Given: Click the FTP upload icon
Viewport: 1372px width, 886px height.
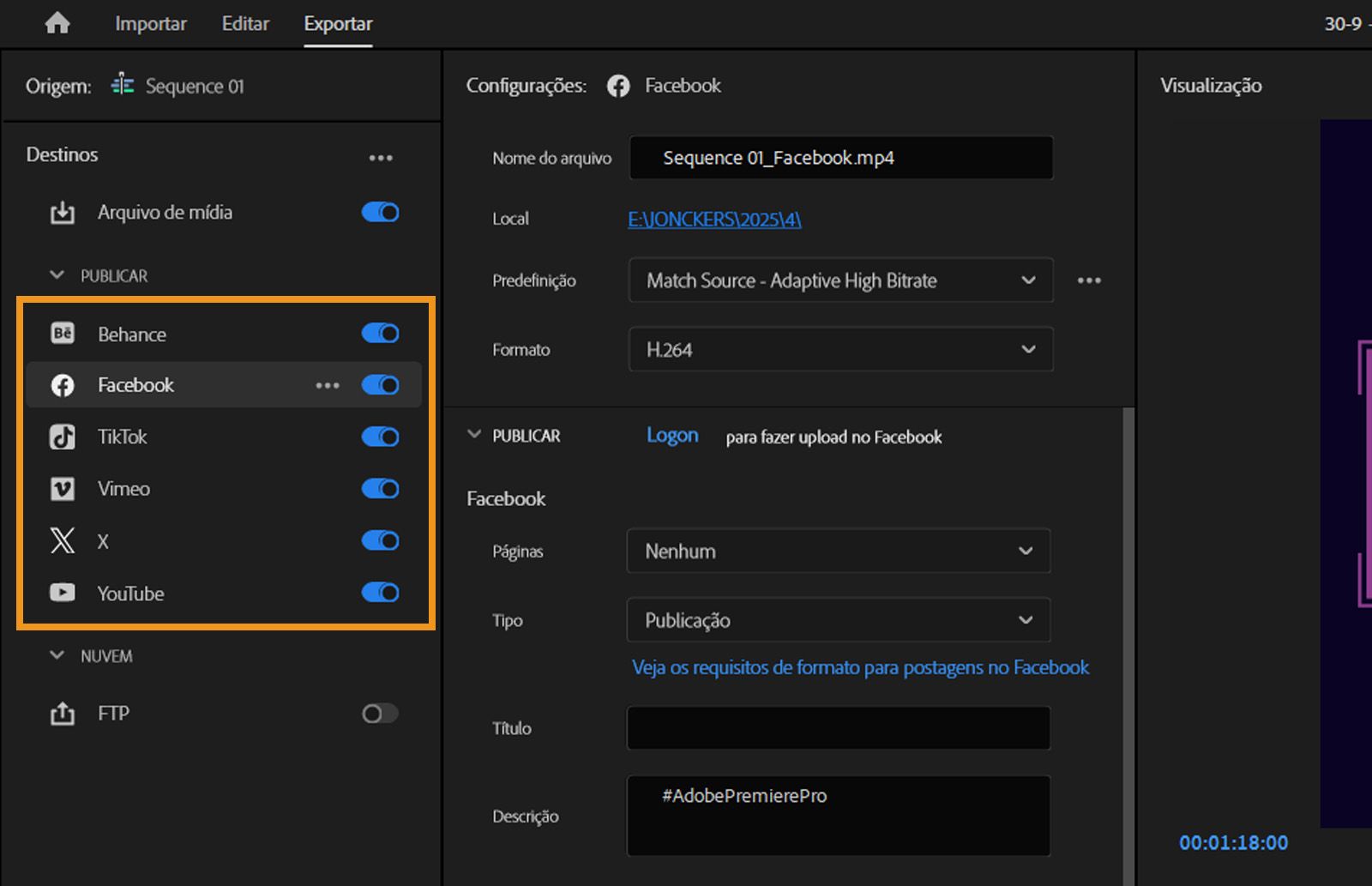Looking at the screenshot, I should point(61,713).
